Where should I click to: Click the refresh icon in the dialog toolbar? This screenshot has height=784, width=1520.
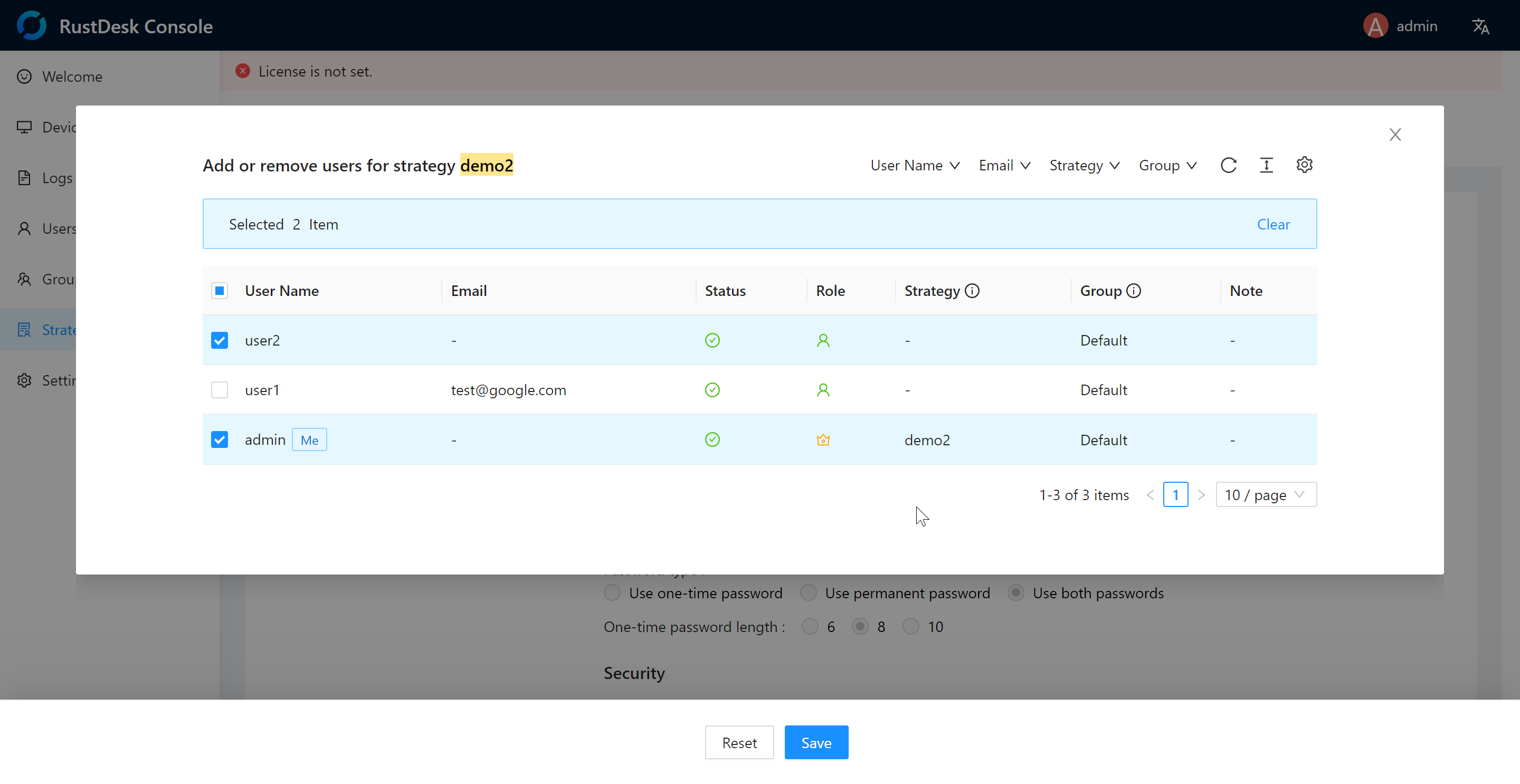(1229, 165)
